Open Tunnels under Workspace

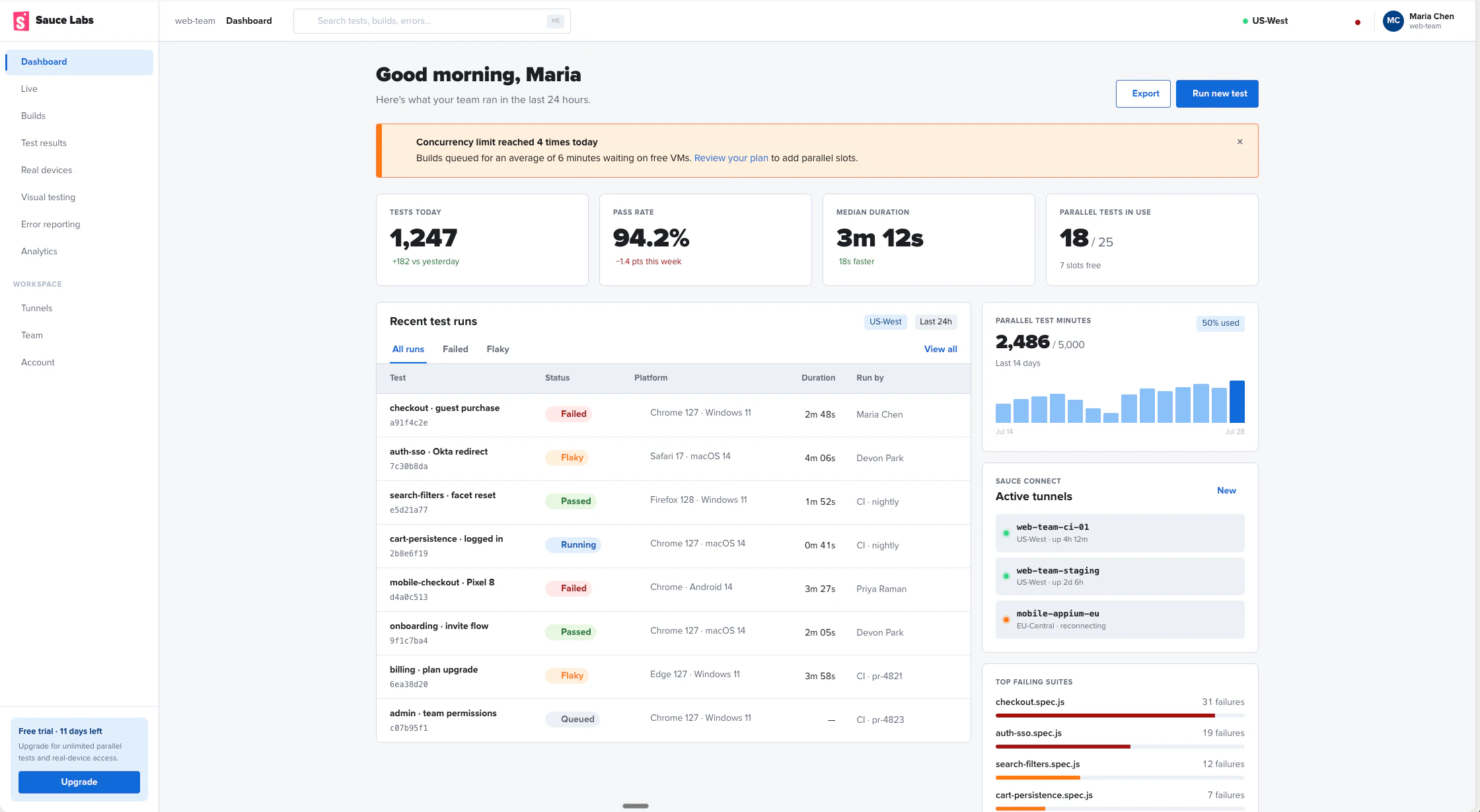79,309
